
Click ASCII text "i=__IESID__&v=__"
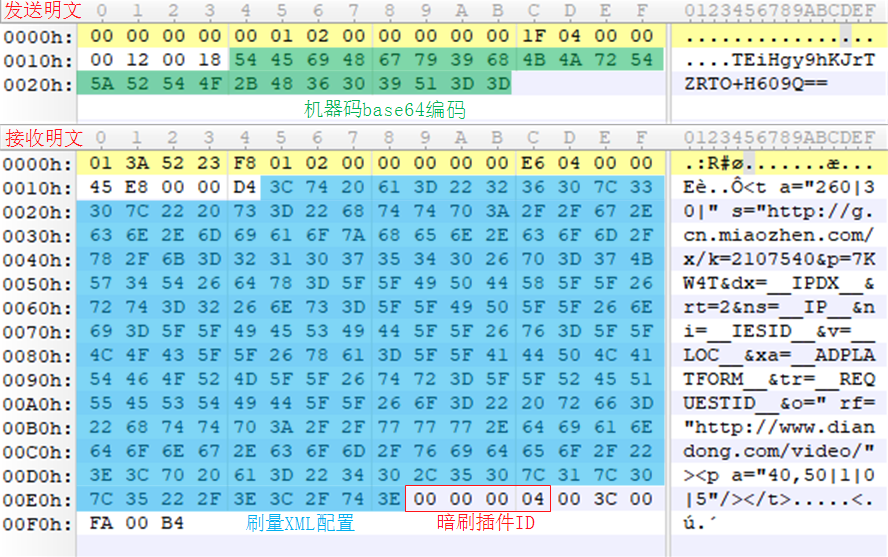(779, 331)
